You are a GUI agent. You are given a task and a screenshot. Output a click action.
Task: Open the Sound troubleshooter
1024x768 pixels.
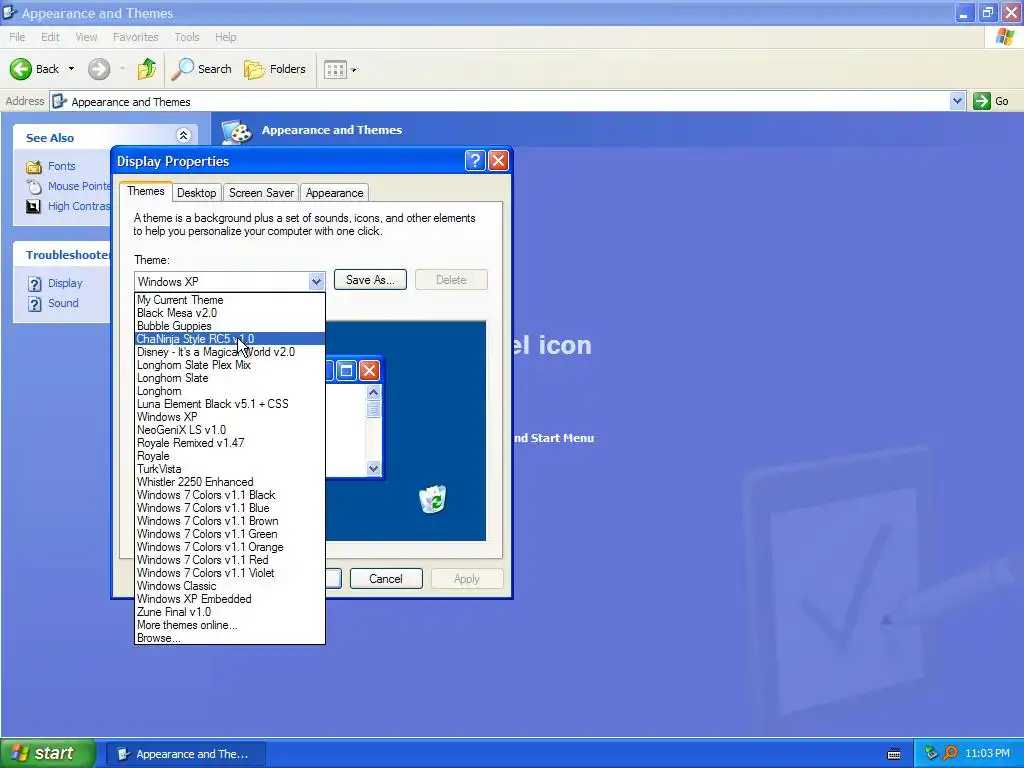coord(63,303)
